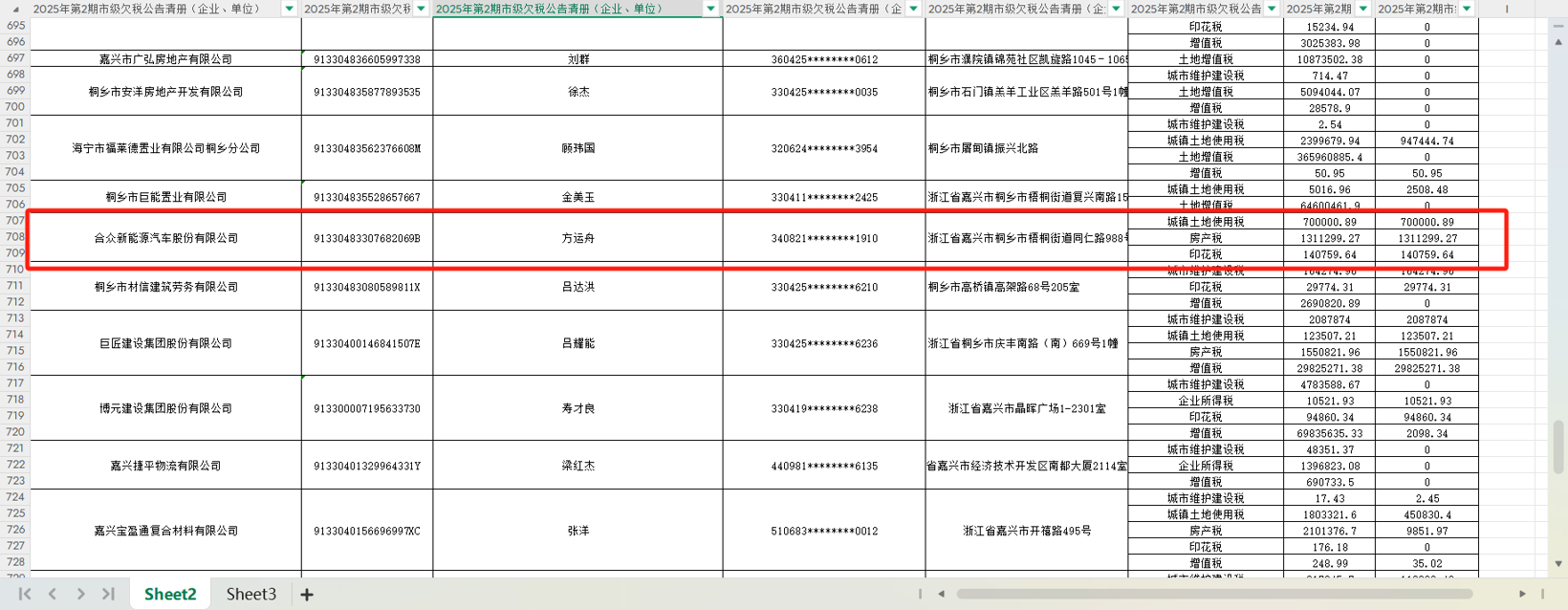This screenshot has height=610, width=1568.
Task: Go to the next sheet tab
Action: coord(80,594)
